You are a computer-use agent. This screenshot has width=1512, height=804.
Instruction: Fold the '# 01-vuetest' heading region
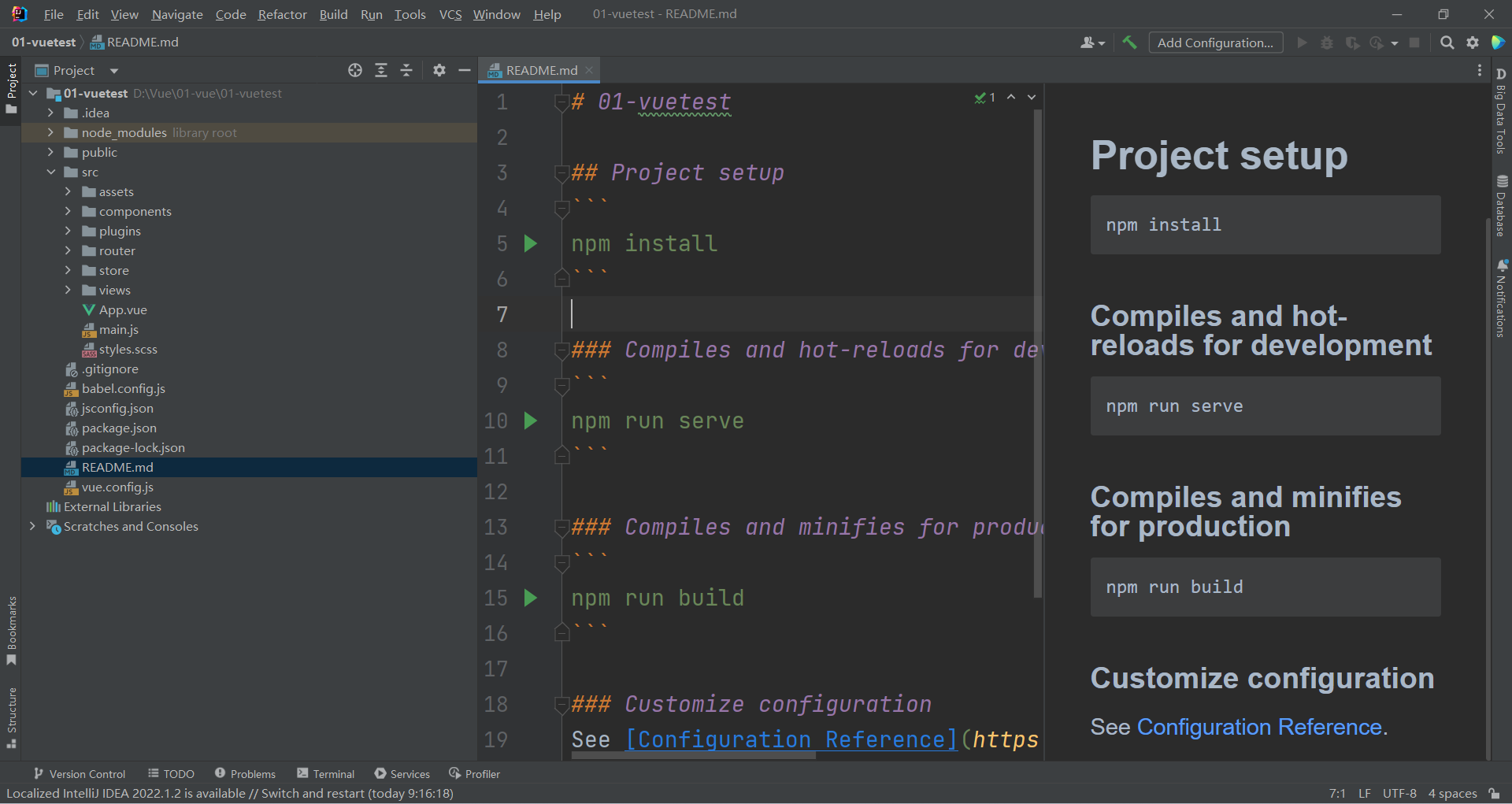561,102
